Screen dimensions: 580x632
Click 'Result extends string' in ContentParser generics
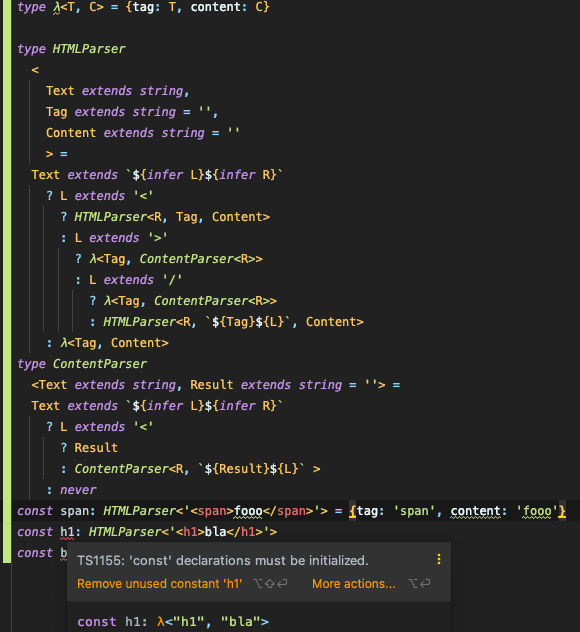coord(266,385)
